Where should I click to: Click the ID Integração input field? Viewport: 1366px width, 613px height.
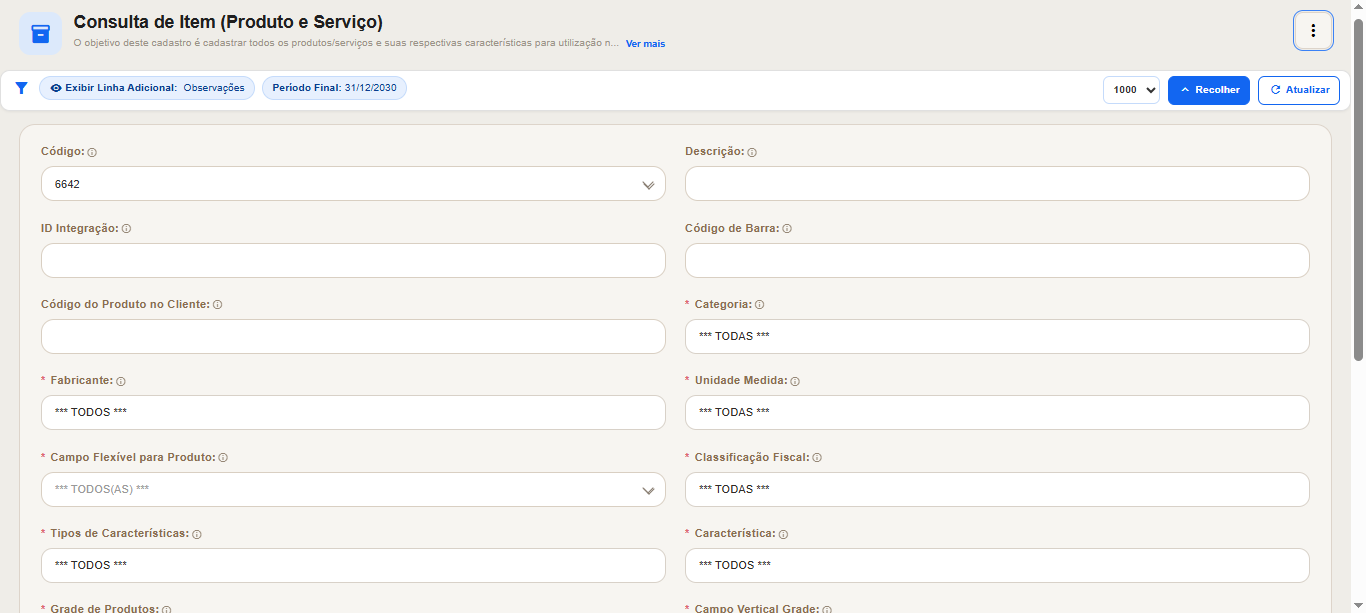353,260
